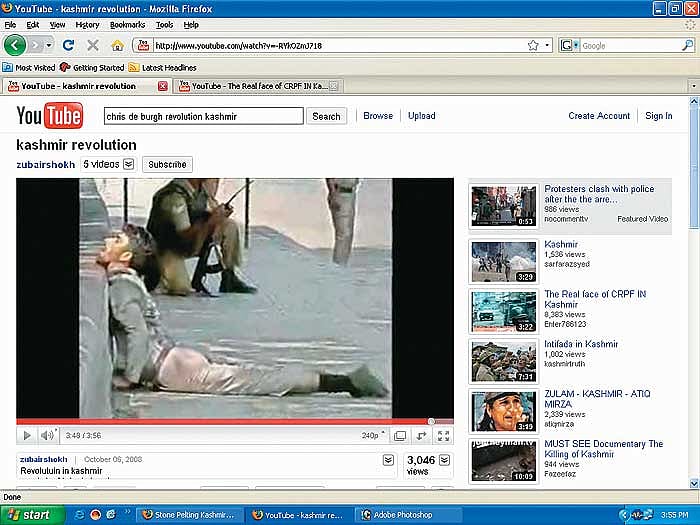Bookmark this page with the star icon
The image size is (700, 525).
(x=533, y=45)
